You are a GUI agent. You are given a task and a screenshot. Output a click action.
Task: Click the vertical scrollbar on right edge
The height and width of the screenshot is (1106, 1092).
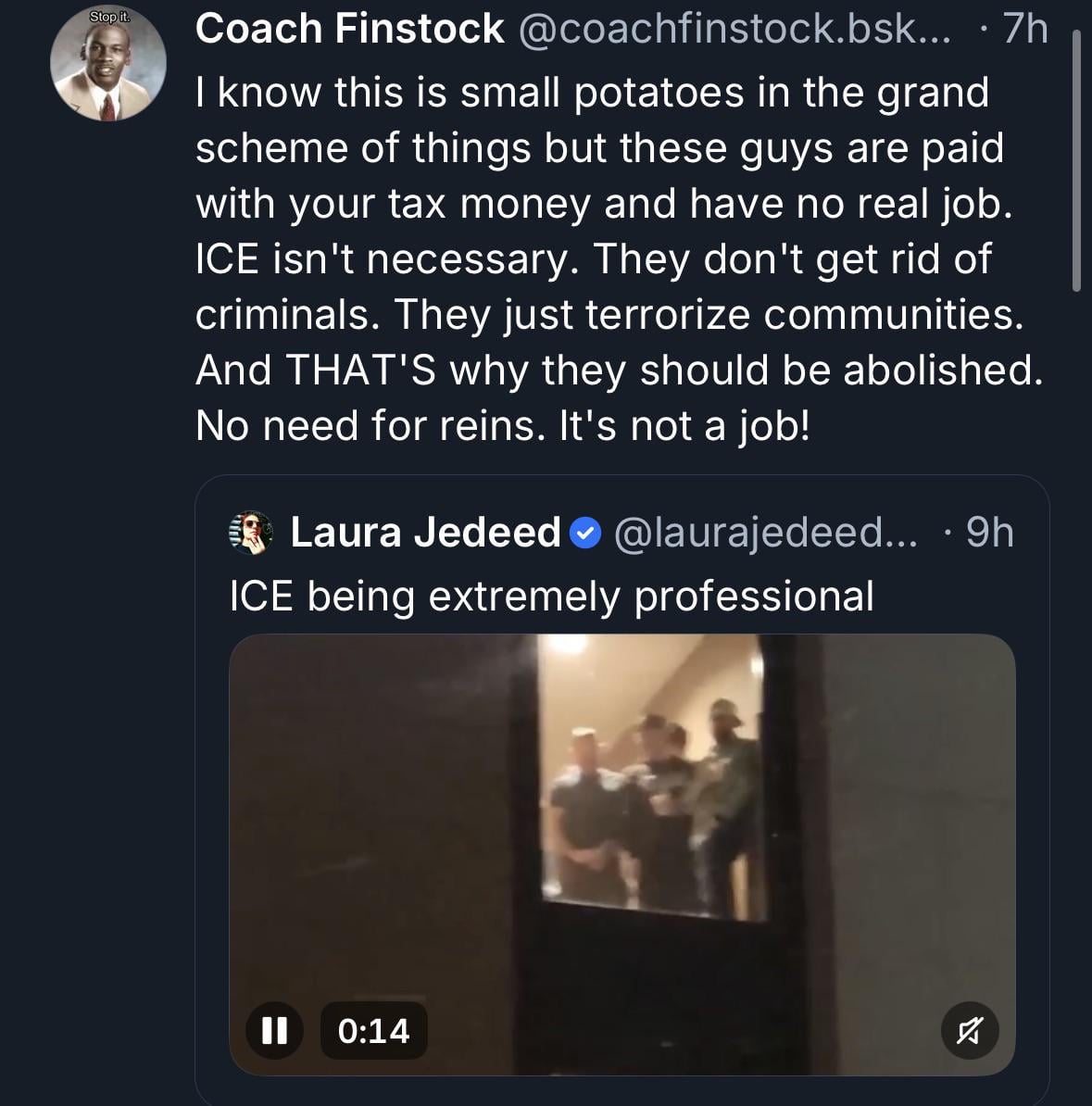pyautogui.click(x=1076, y=162)
